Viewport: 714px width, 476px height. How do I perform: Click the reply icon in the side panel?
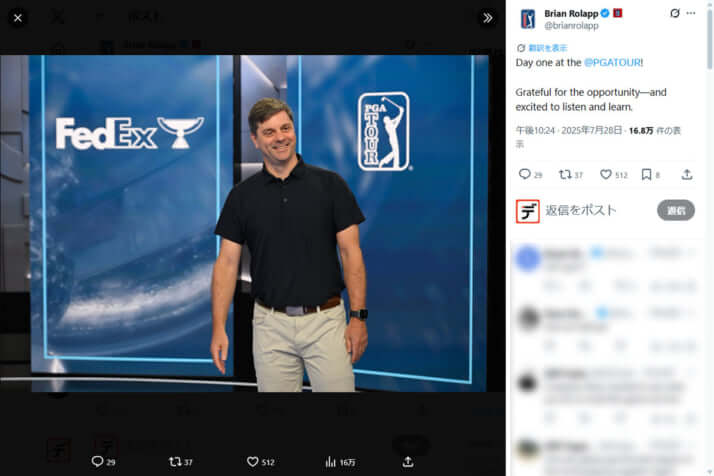[x=524, y=174]
